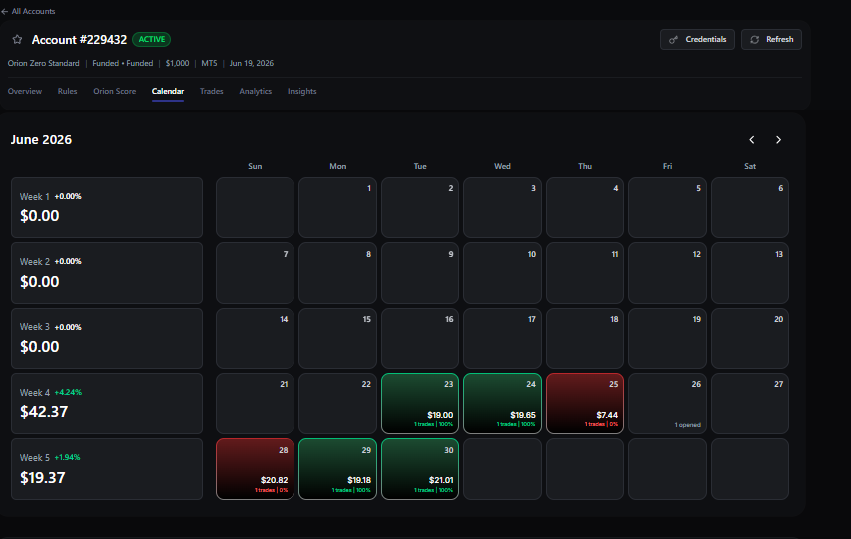Click the Funded • Funded label

(123, 64)
